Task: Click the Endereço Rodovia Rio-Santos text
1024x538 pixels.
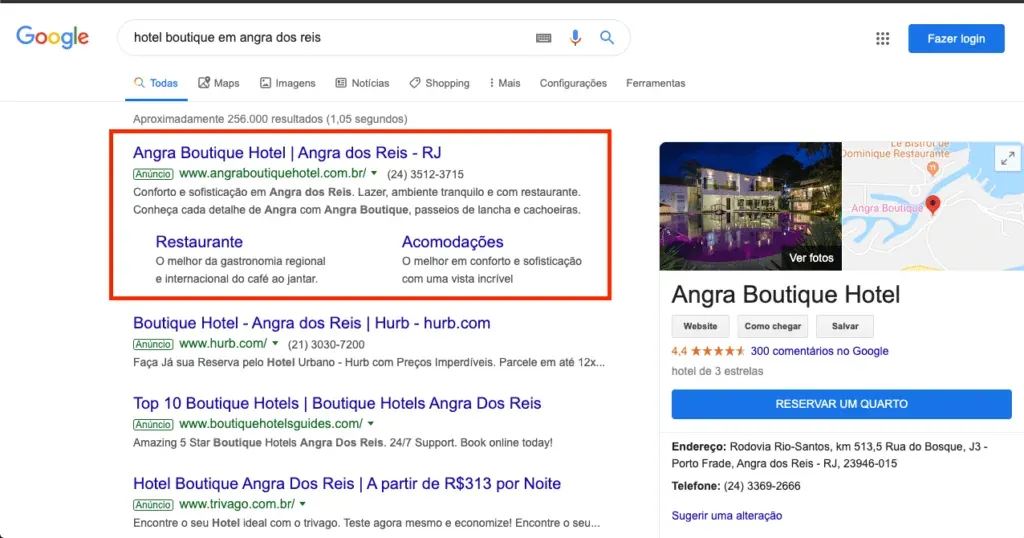Action: [x=829, y=455]
